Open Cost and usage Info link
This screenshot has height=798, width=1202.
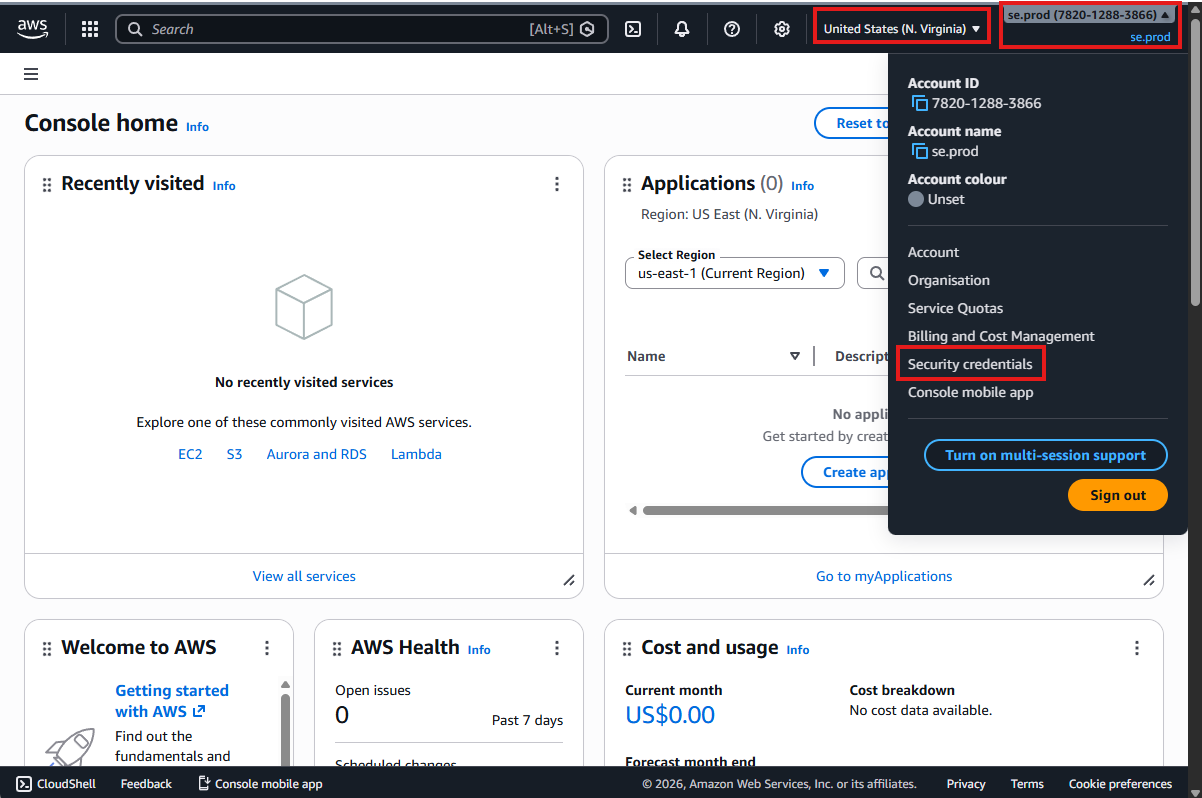click(797, 650)
